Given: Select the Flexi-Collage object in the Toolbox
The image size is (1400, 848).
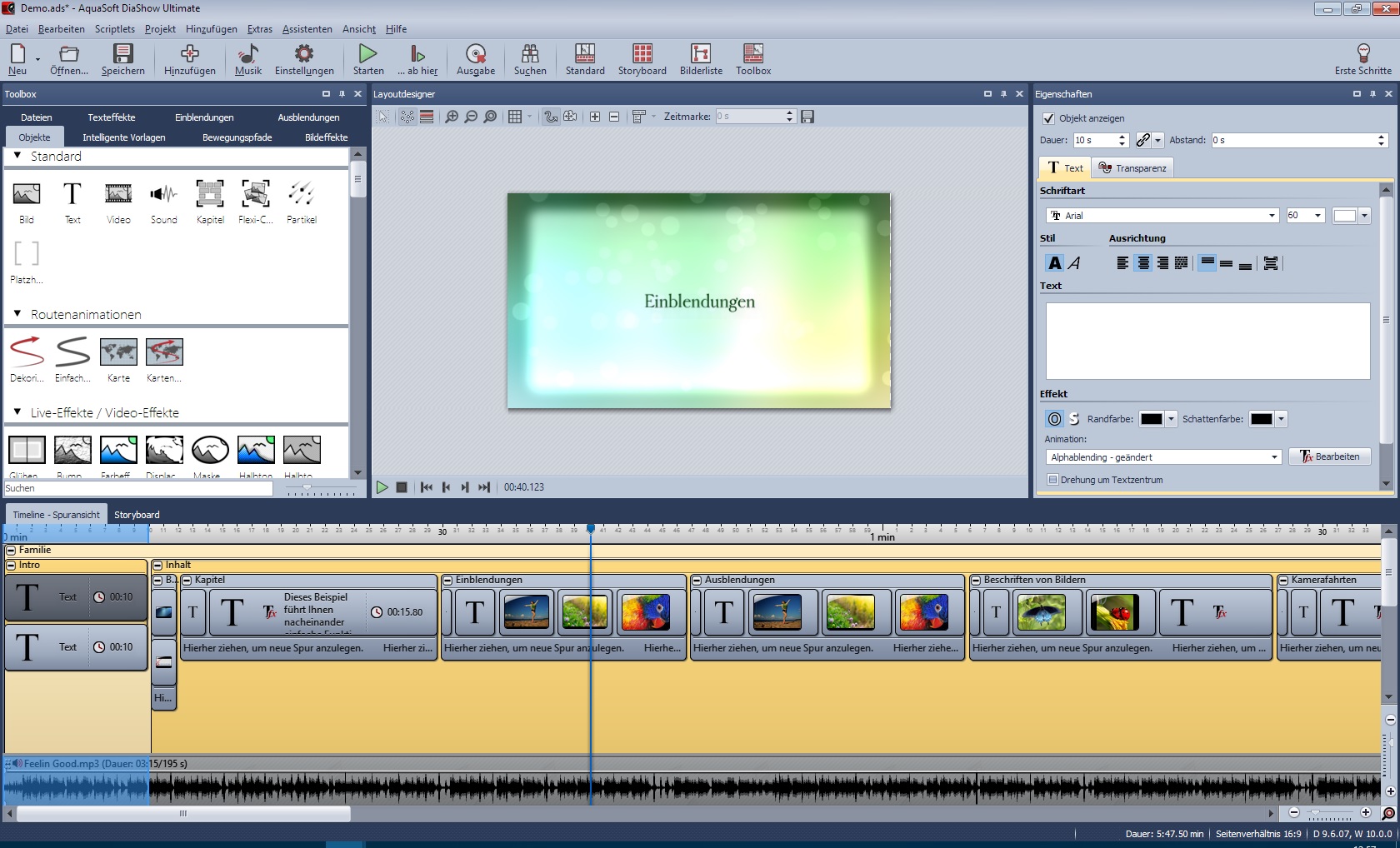Looking at the screenshot, I should [x=255, y=202].
